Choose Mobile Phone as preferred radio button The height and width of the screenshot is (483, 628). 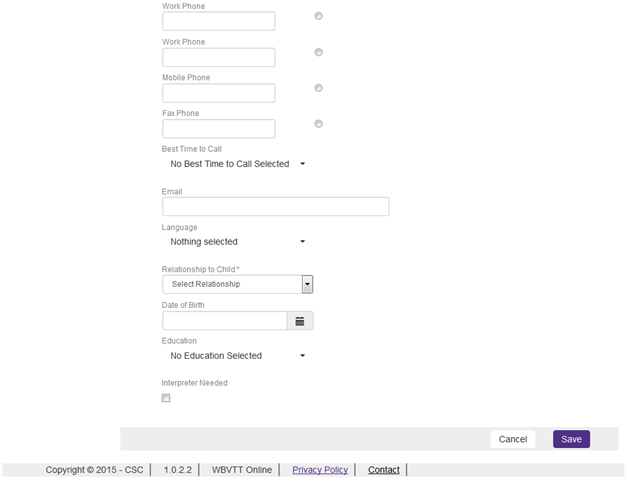pos(318,88)
